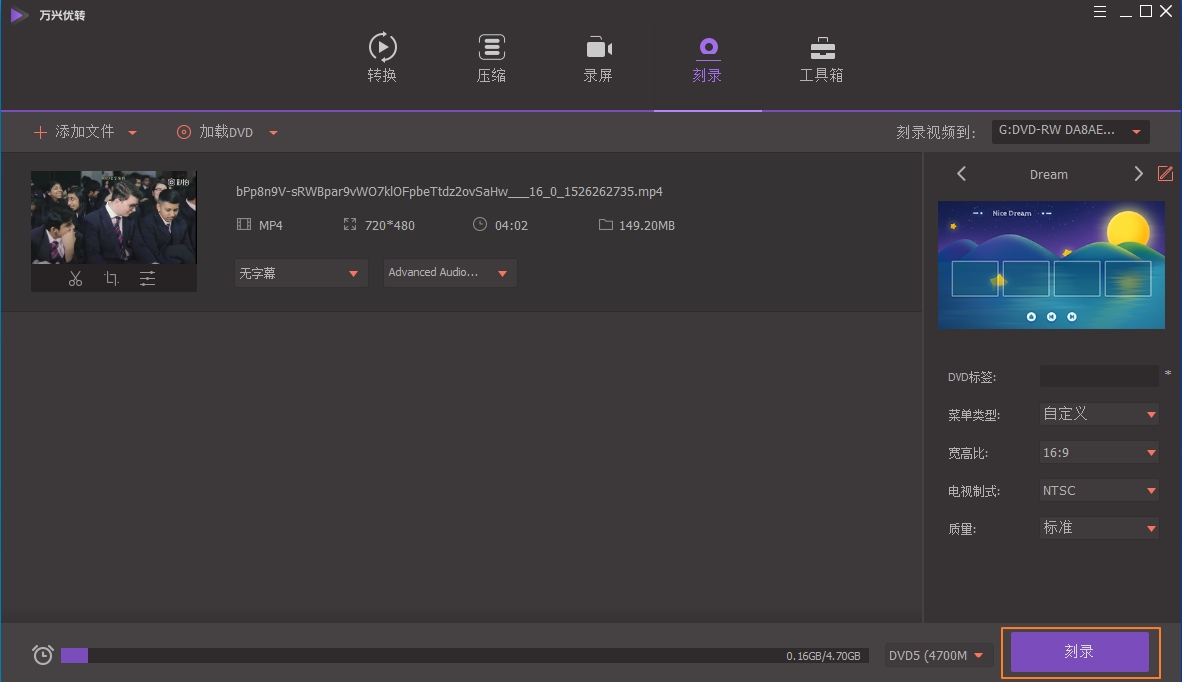The image size is (1182, 682).
Task: Open the 无字幕 subtitle dropdown
Action: click(301, 273)
